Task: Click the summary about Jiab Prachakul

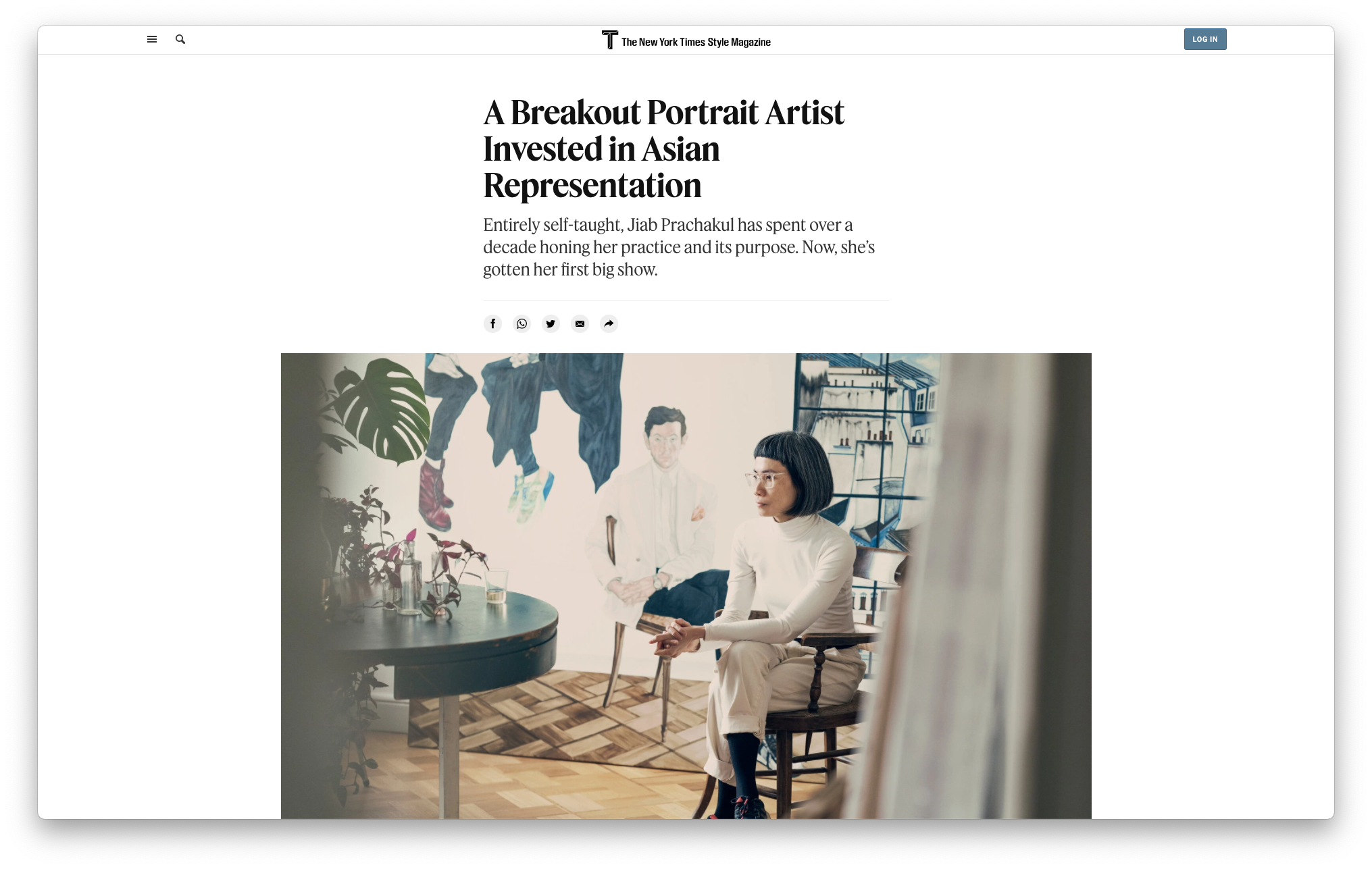Action: tap(679, 247)
